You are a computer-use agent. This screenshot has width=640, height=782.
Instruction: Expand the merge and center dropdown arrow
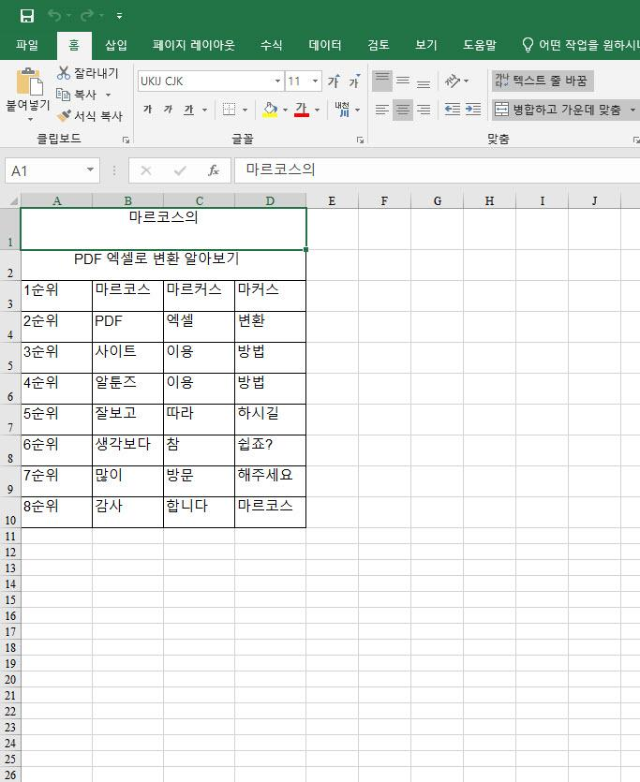[633, 110]
